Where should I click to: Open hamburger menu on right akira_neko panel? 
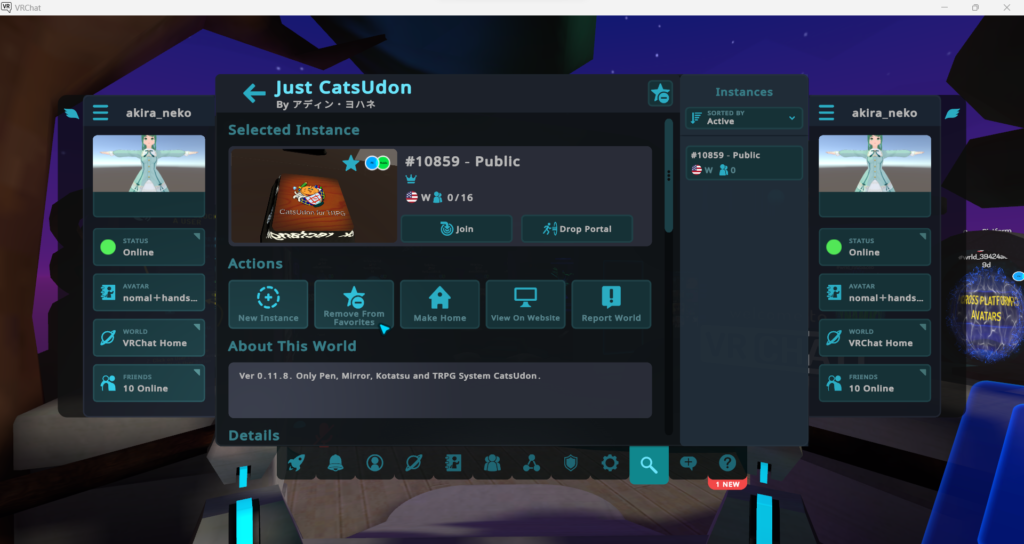pos(826,113)
